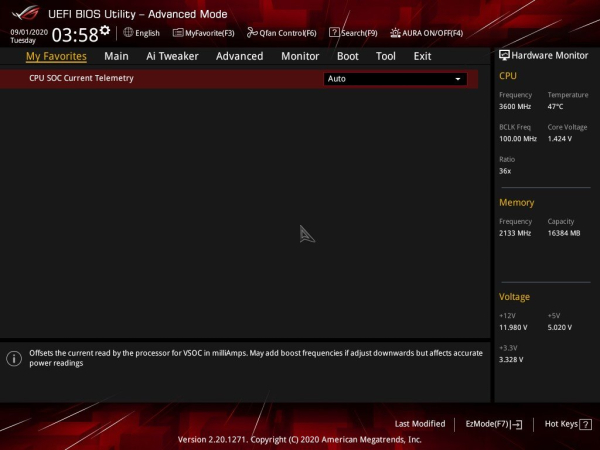This screenshot has height=450, width=600.
Task: Go to the Ai Tweaker tab
Action: tap(172, 56)
